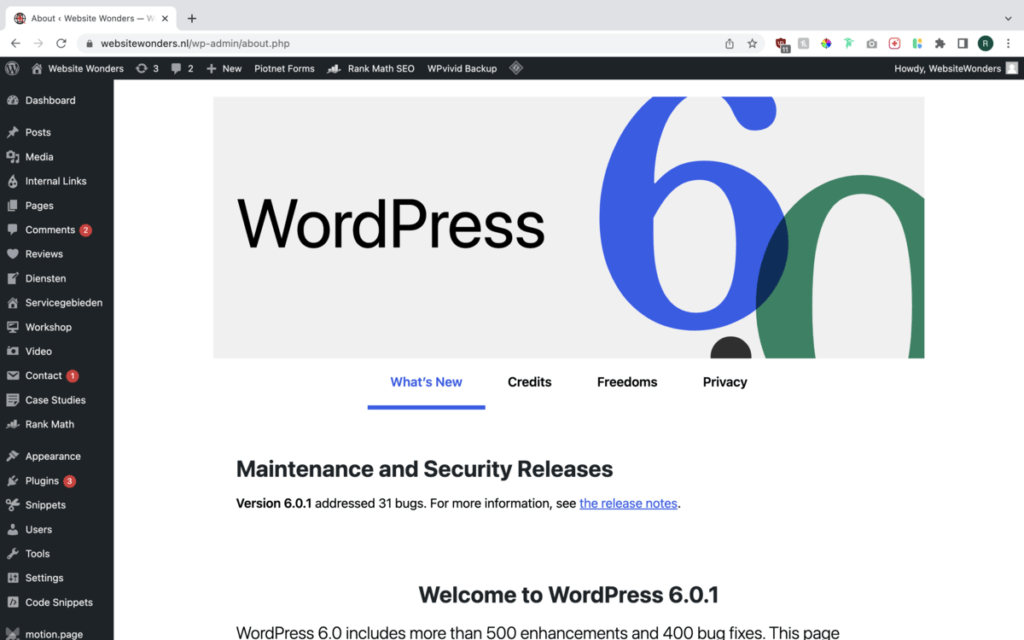
Task: Open browser tab list chevron
Action: [1008, 18]
